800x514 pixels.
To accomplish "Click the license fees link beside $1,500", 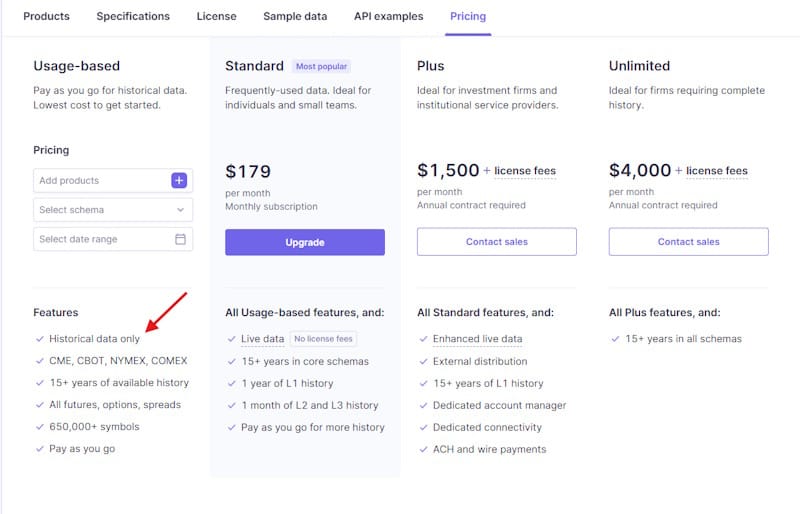I will pyautogui.click(x=525, y=171).
